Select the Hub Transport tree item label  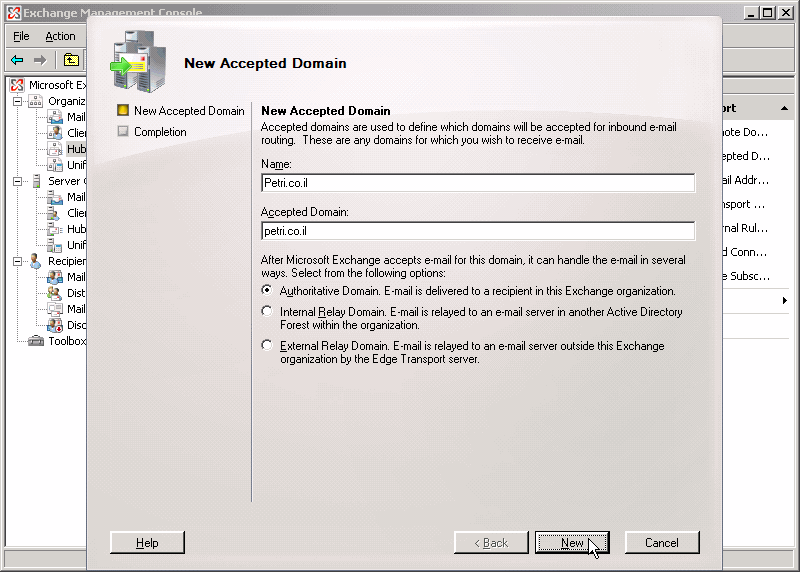76,148
